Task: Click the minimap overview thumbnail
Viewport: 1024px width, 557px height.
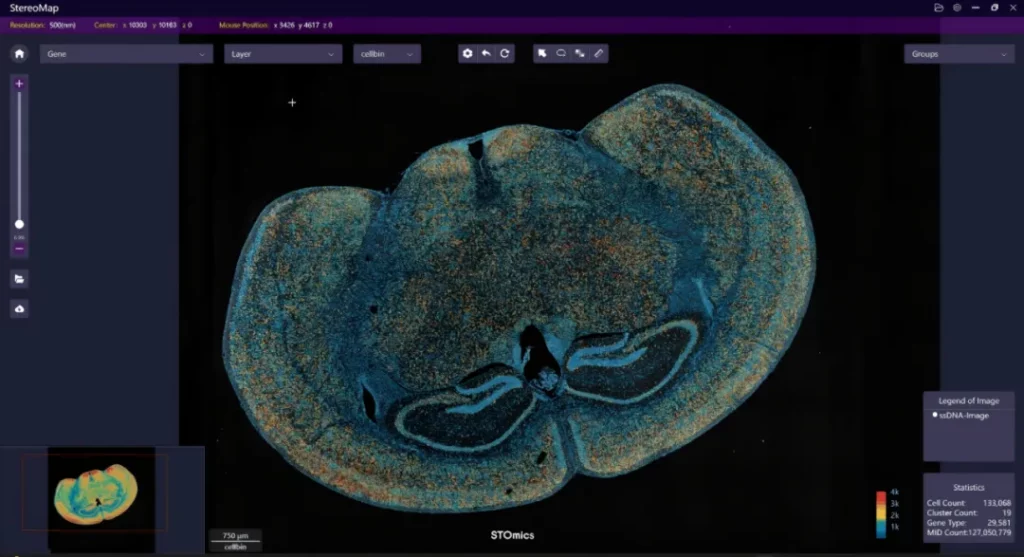Action: (96, 492)
